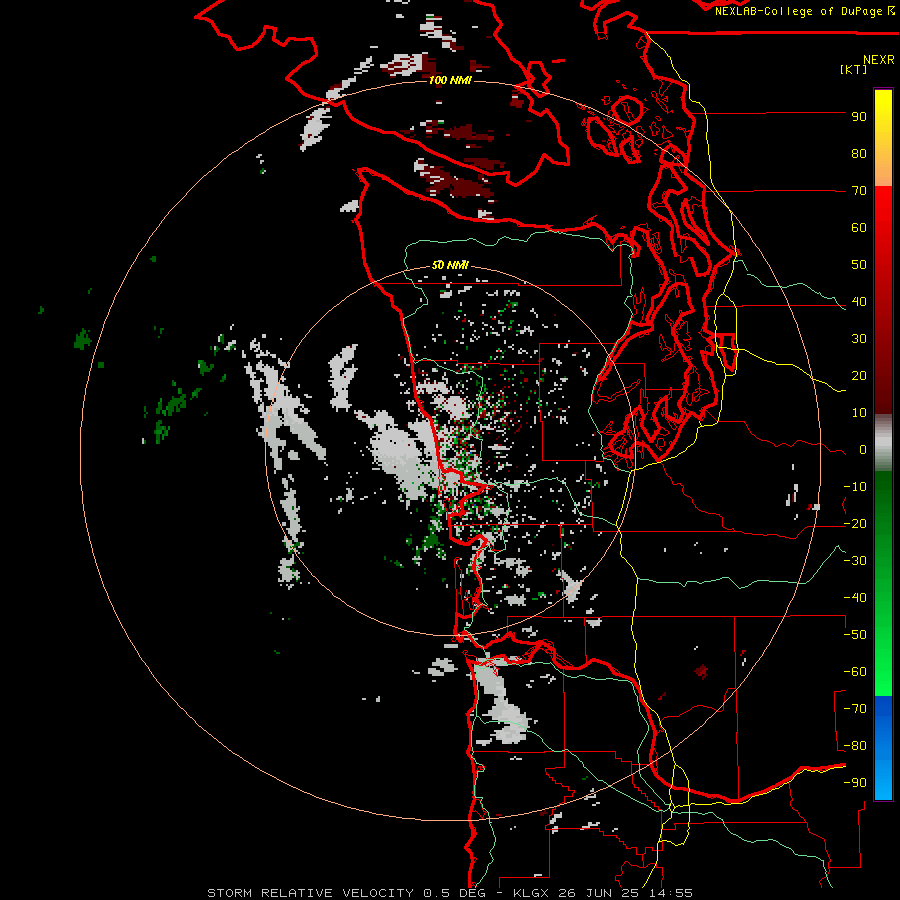Click the 100 NMI range ring label

(450, 80)
